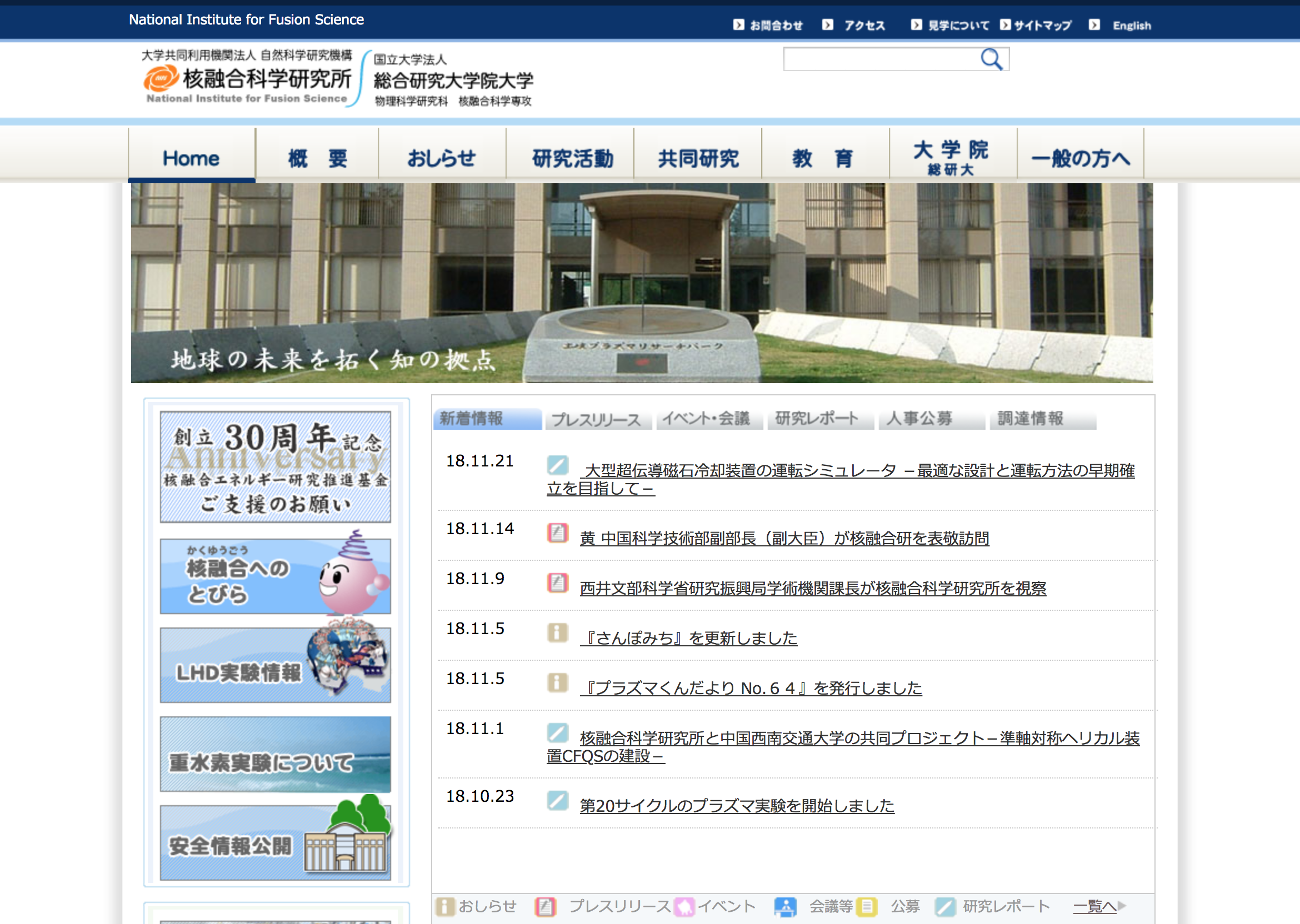Click the building hero image
Image resolution: width=1300 pixels, height=924 pixels.
pyautogui.click(x=642, y=283)
